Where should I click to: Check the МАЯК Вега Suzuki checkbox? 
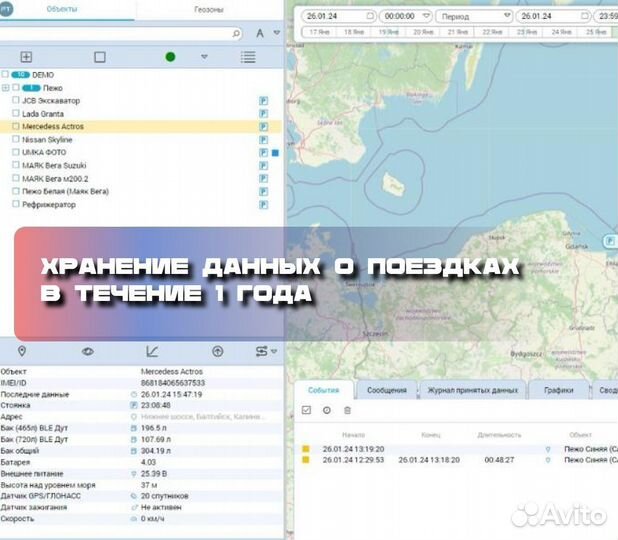click(16, 165)
